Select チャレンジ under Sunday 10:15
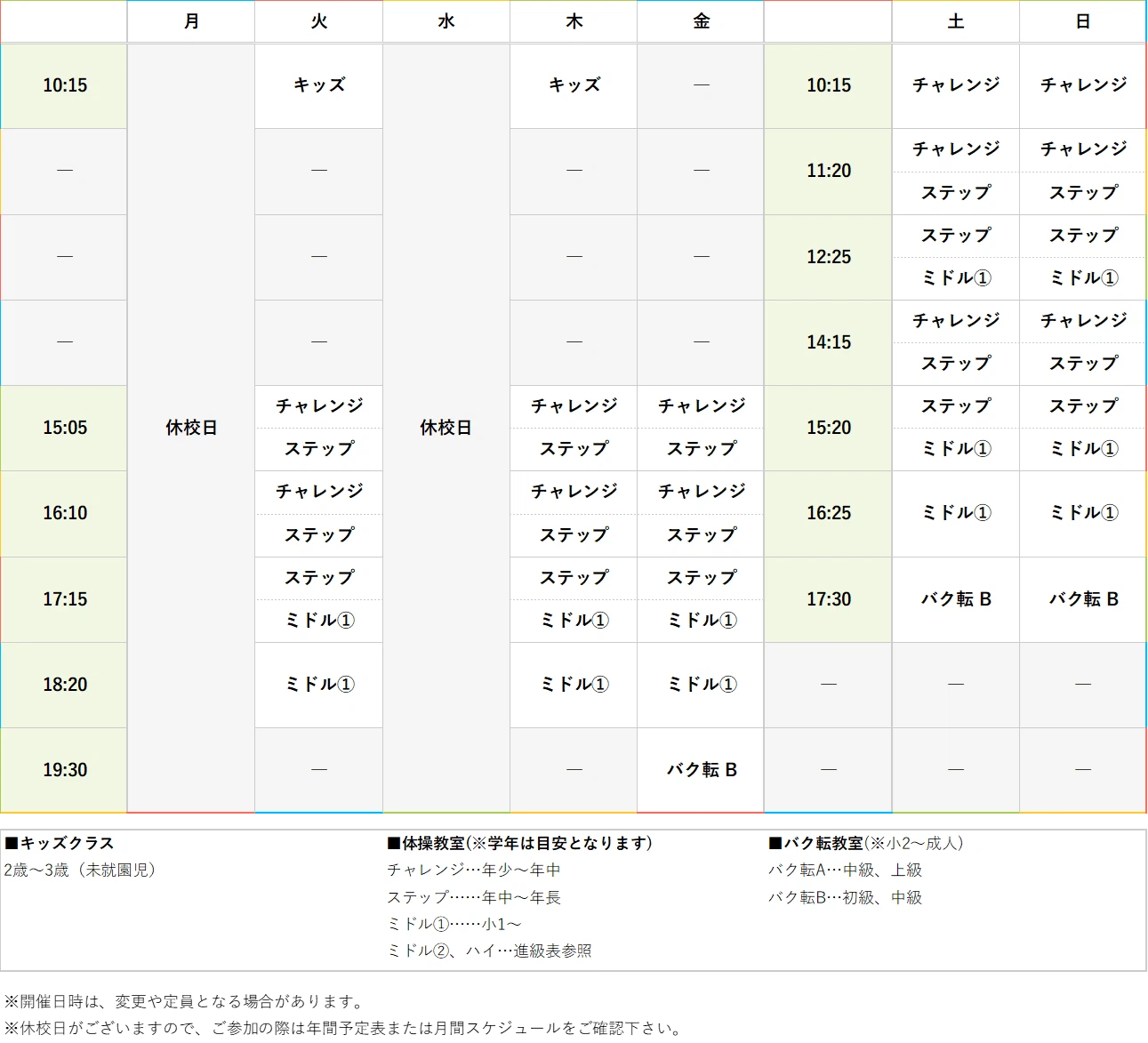Screen dimensions: 1148x1043 1082,85
